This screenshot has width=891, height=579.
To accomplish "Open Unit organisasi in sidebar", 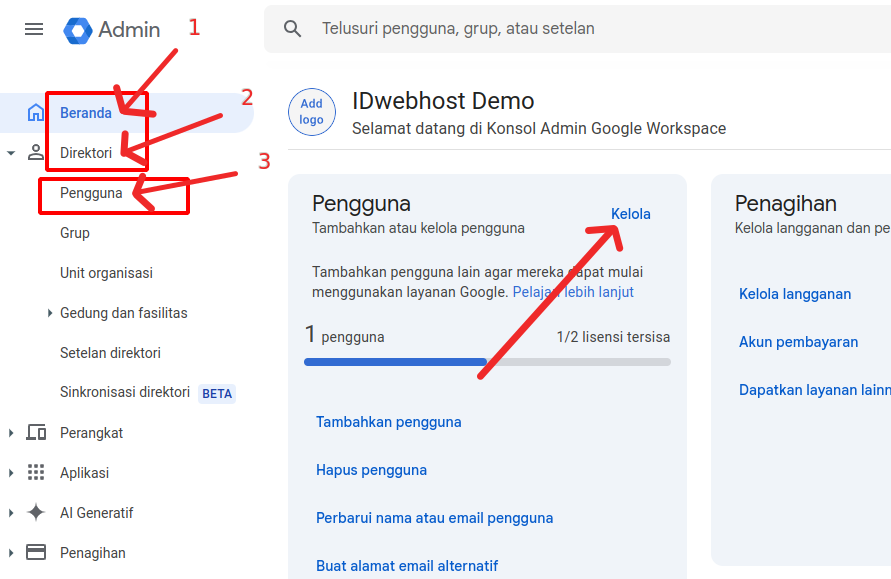I will [106, 273].
